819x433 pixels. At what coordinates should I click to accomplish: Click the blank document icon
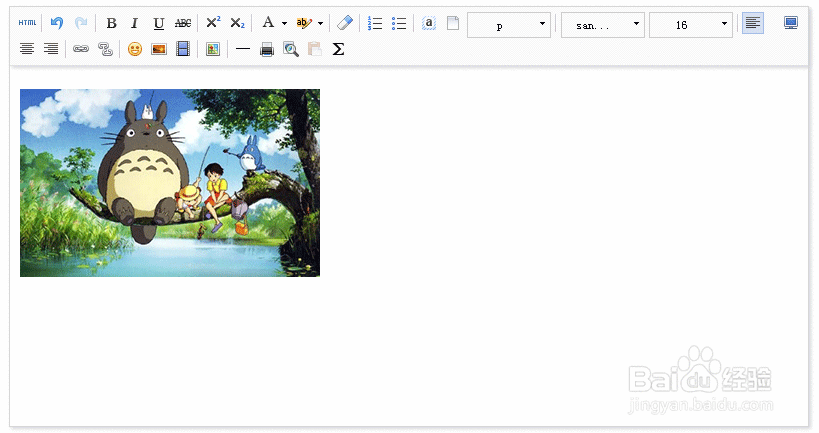pos(453,23)
